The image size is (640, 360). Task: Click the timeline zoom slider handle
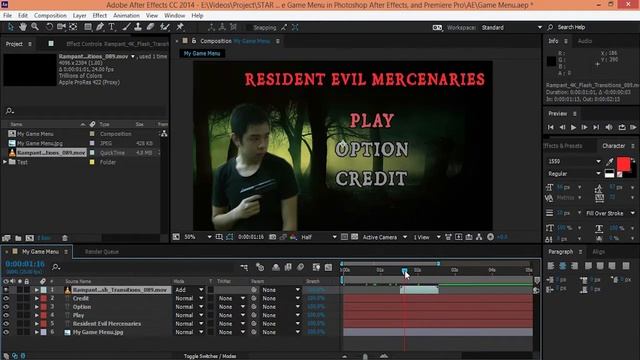pos(365,356)
